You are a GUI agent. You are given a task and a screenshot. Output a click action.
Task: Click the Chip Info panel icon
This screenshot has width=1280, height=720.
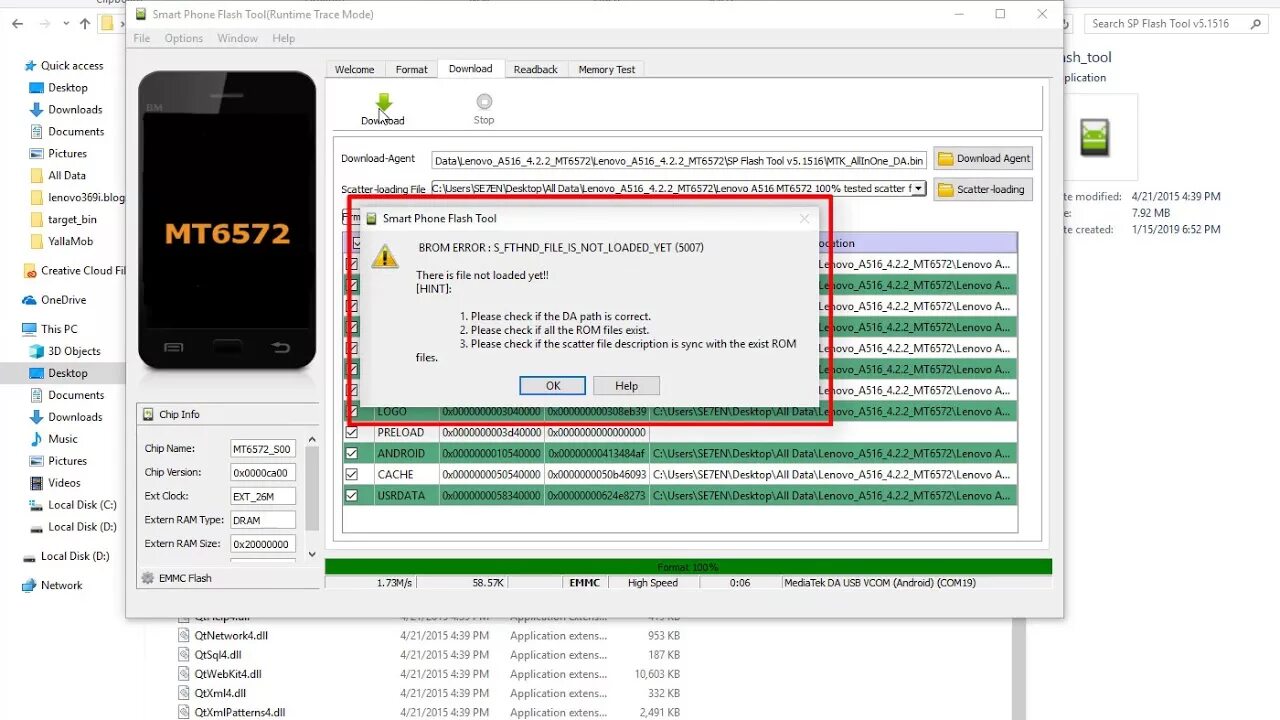coord(147,414)
